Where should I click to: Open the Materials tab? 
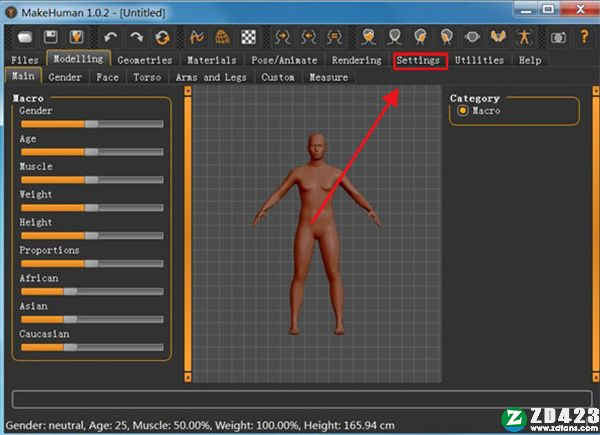click(x=212, y=60)
